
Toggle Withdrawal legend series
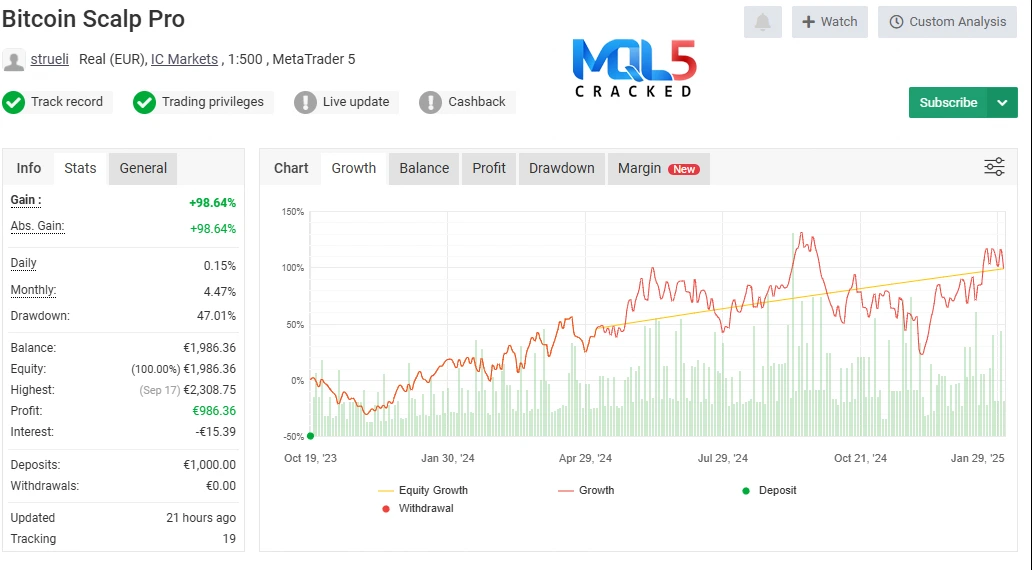coord(418,508)
